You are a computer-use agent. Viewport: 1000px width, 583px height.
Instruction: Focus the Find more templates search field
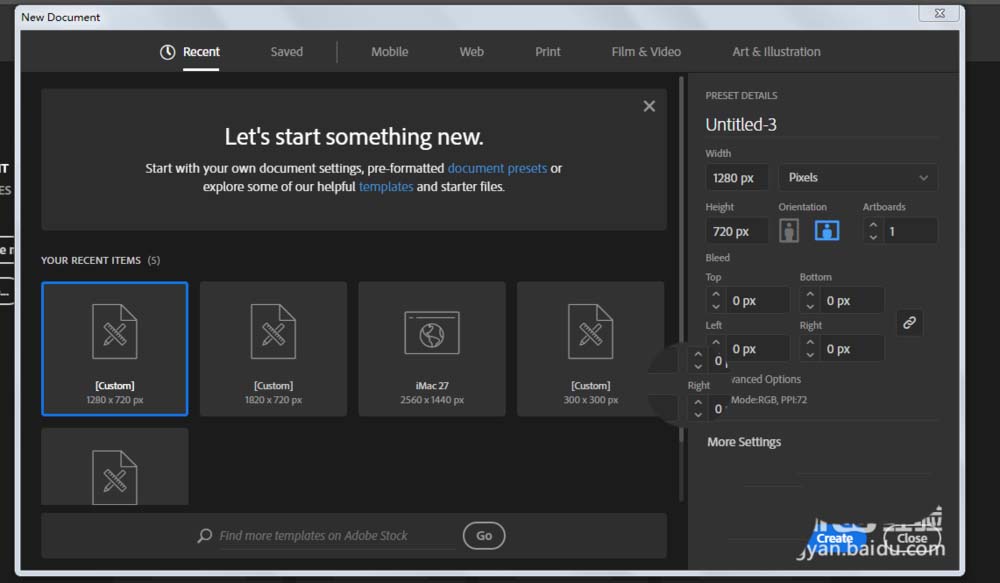pos(337,536)
